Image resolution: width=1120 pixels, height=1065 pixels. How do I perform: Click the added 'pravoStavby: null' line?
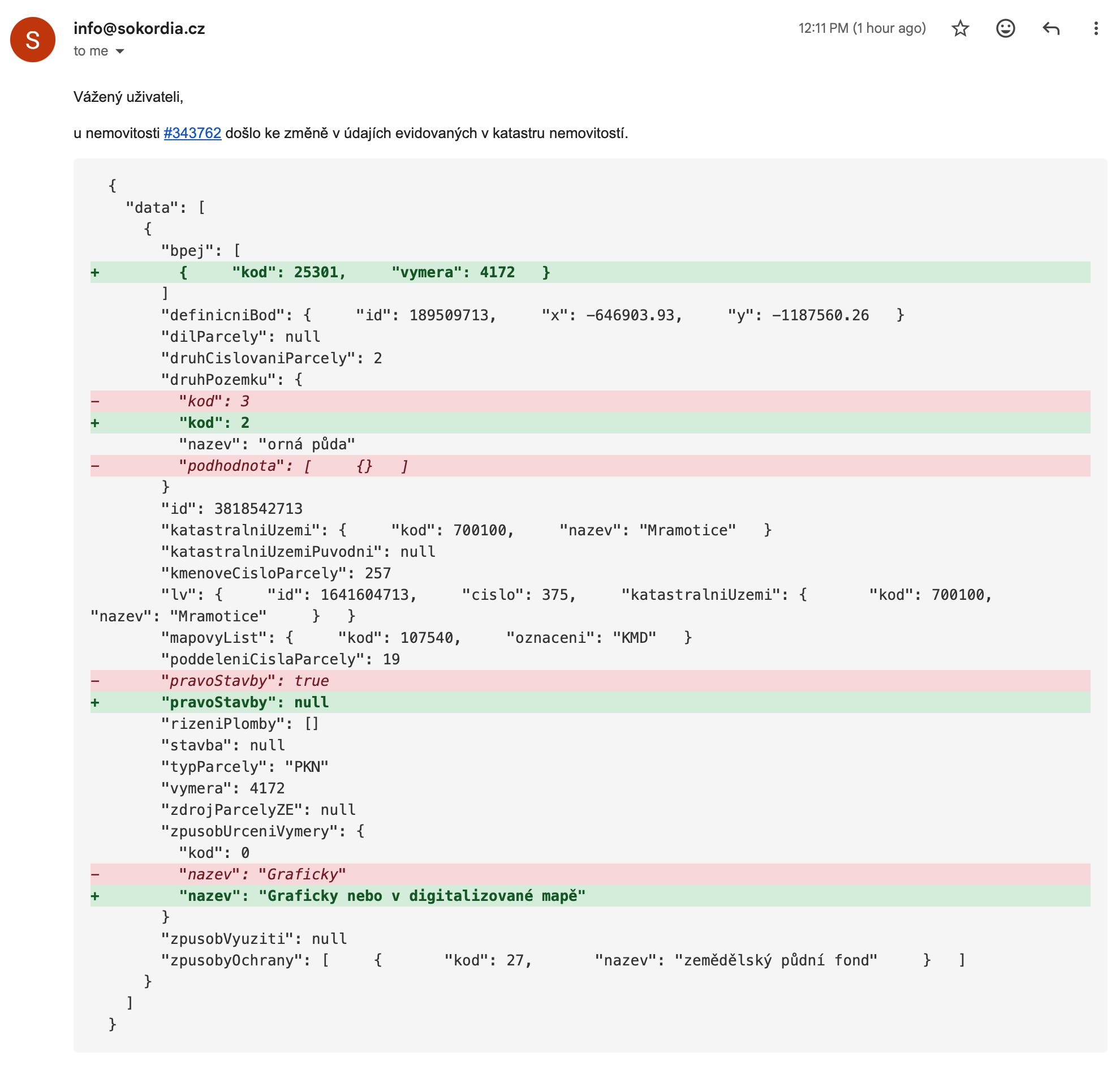point(244,702)
